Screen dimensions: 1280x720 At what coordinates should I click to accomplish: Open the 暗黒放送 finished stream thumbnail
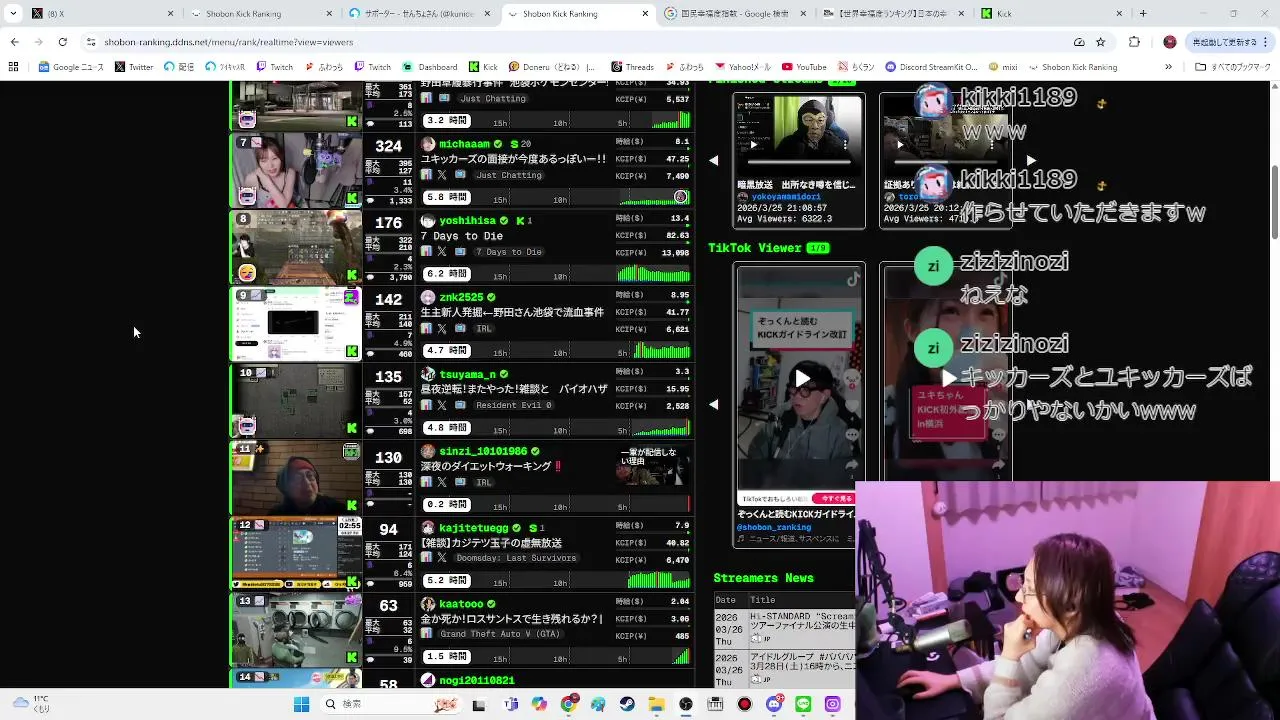pyautogui.click(x=799, y=135)
